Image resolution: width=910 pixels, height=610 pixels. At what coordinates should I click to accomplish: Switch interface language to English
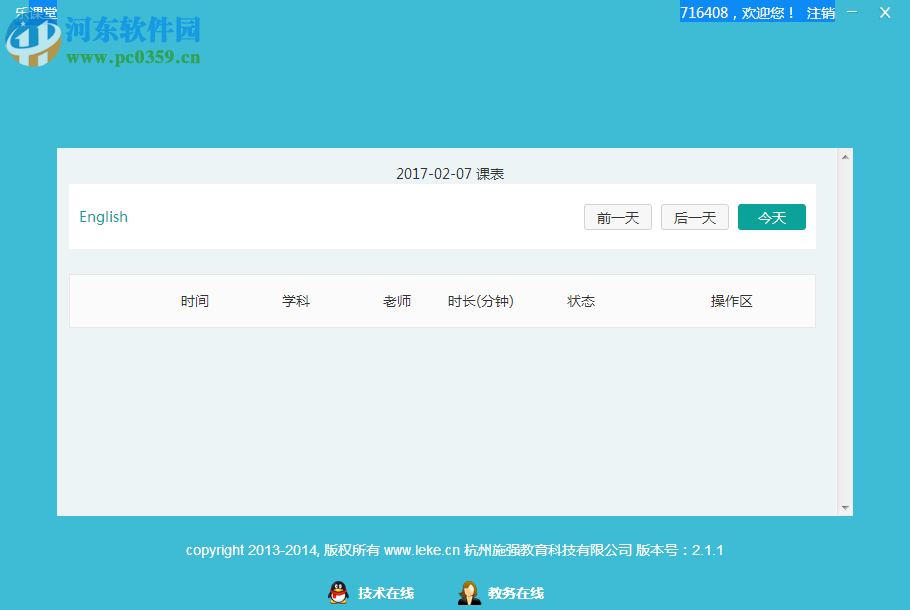(x=103, y=216)
